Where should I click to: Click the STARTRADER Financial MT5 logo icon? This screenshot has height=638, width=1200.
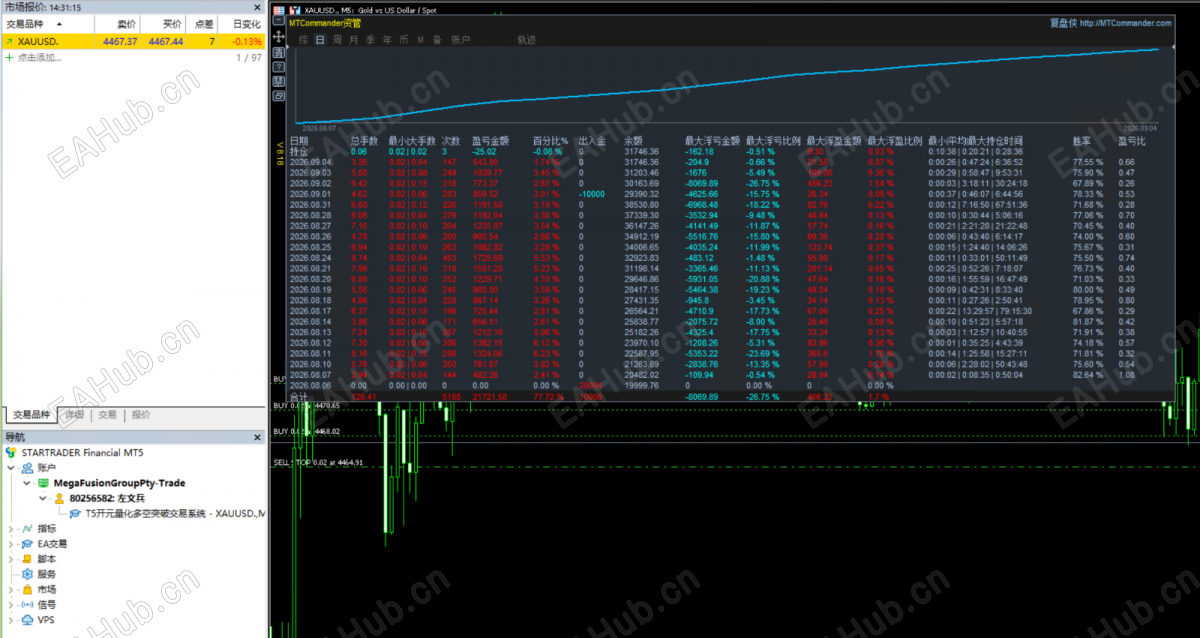pos(11,452)
